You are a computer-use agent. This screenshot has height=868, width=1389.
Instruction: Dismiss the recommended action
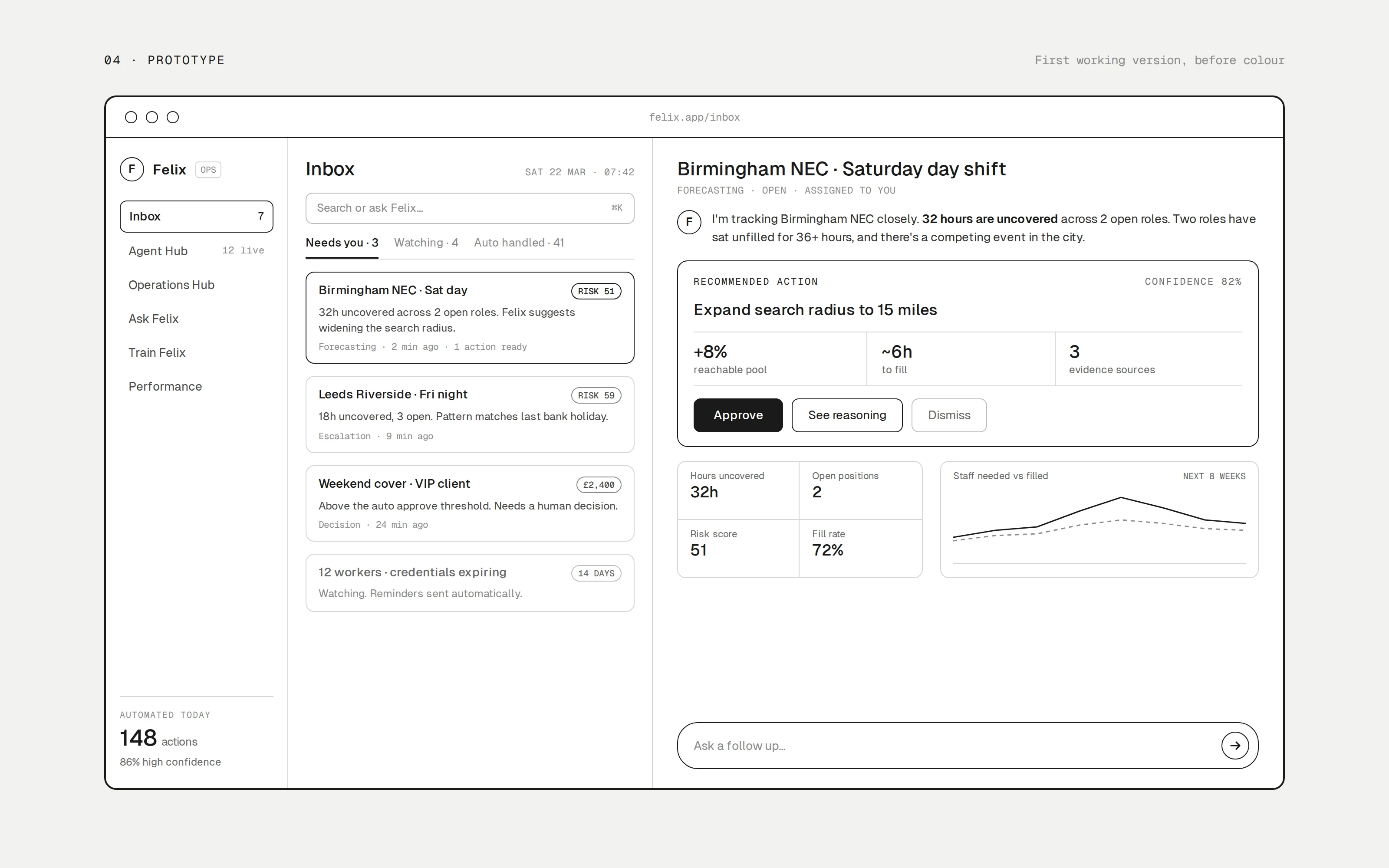coord(949,415)
